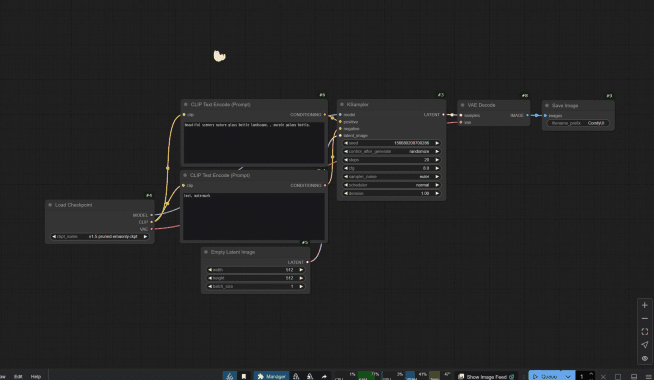Click the positive prompt text area

(x=254, y=143)
